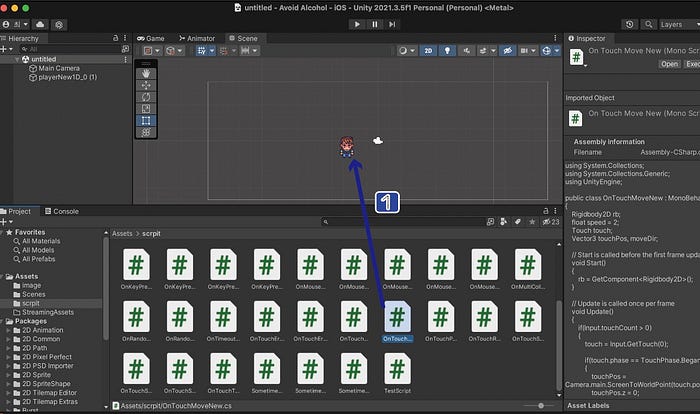Select the Rotate tool in the scene toolbar
This screenshot has width=700, height=414.
146,97
